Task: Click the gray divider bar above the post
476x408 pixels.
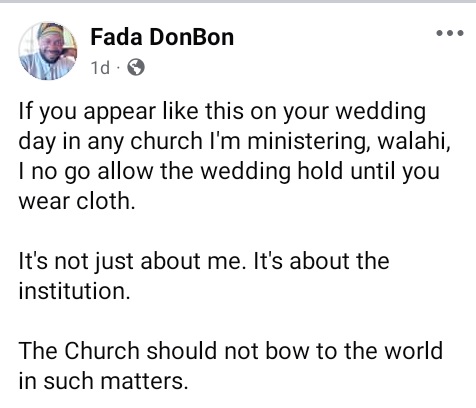Action: [x=238, y=2]
